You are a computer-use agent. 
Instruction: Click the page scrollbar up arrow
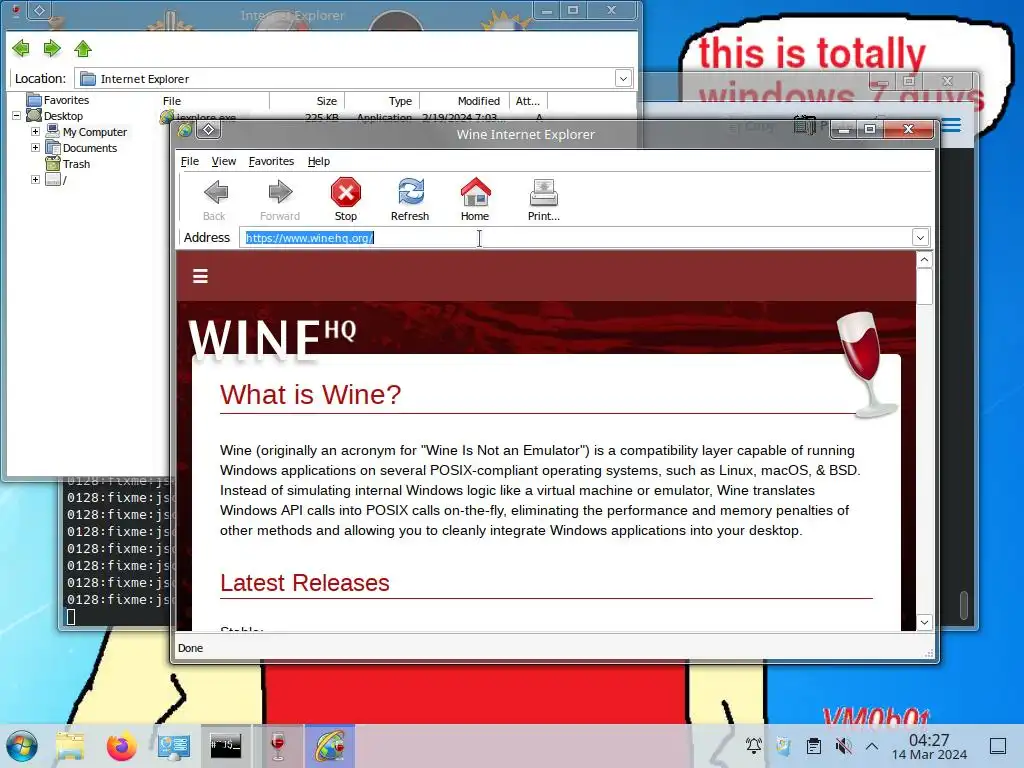point(924,260)
